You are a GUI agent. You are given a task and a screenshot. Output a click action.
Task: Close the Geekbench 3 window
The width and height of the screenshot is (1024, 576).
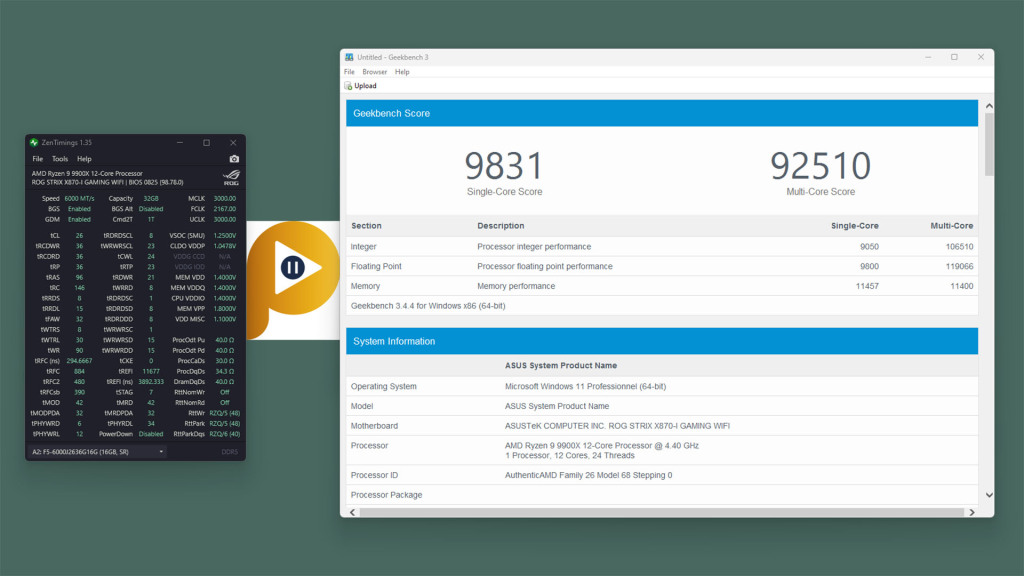[x=980, y=57]
